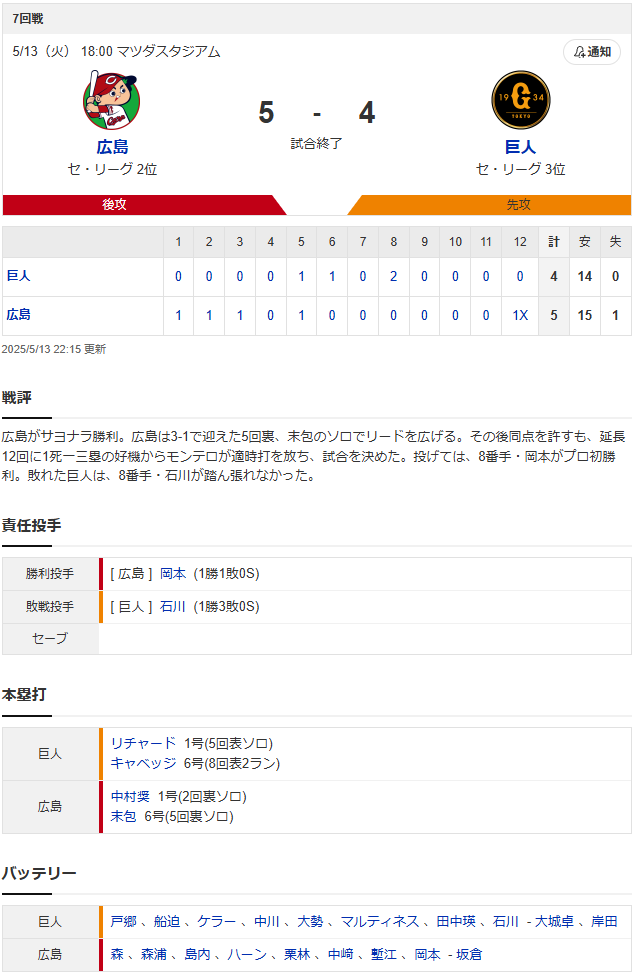Open home run hitter キャベッジ link
Viewport: 634px width, 974px height.
coord(143,763)
